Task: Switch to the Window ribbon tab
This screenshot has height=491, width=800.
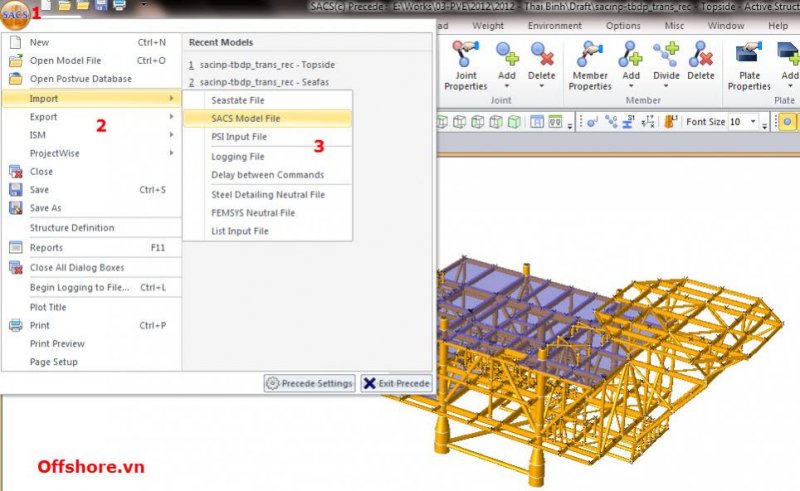Action: pyautogui.click(x=726, y=26)
